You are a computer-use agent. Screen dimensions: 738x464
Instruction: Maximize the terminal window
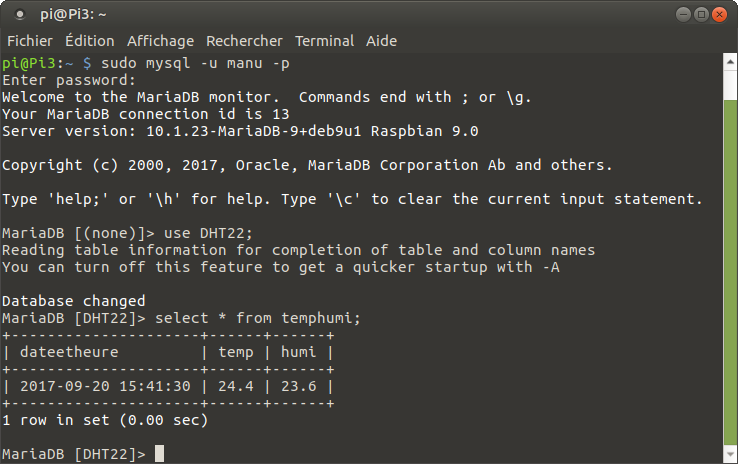701,14
